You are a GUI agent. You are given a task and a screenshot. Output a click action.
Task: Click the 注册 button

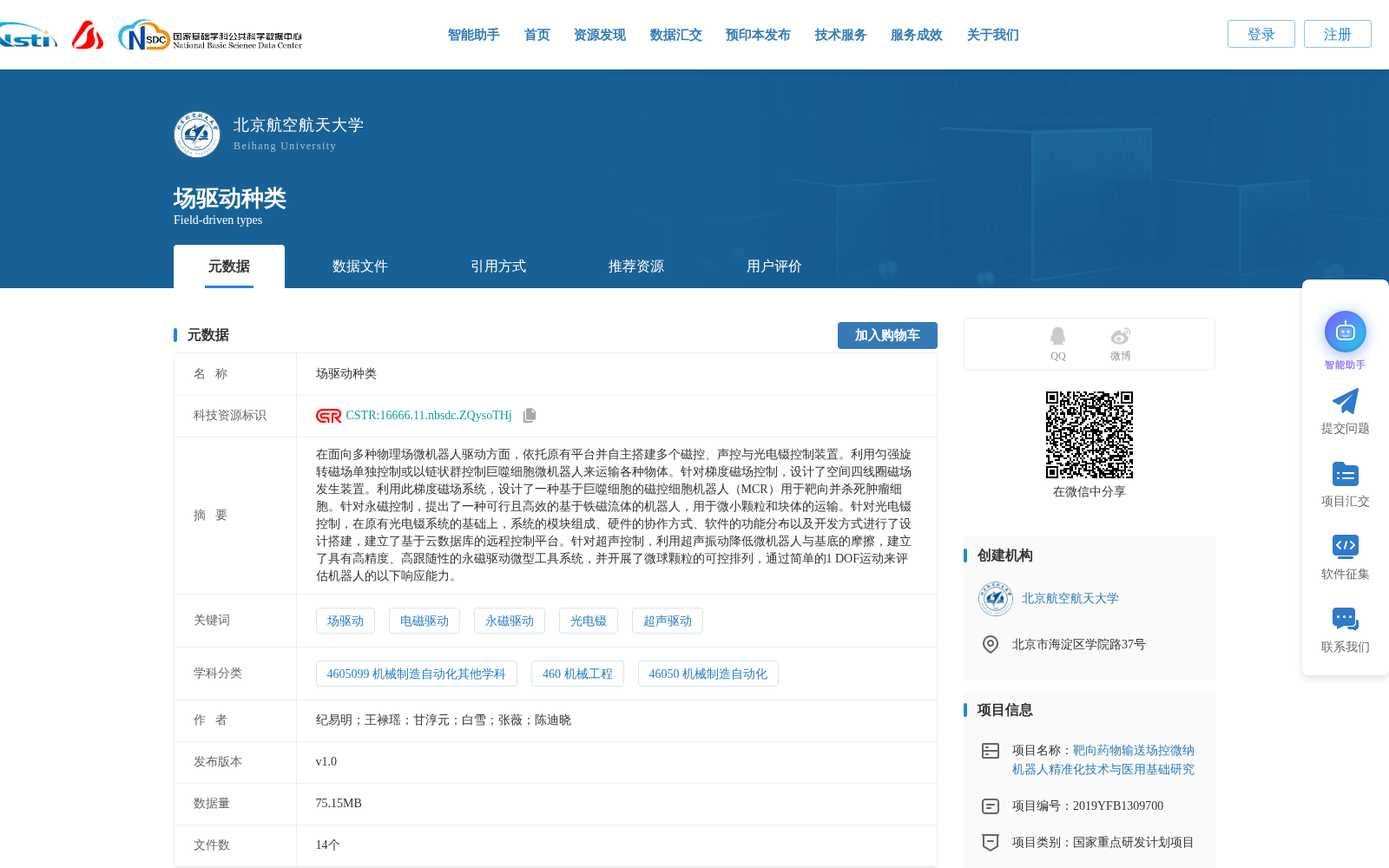pos(1338,34)
